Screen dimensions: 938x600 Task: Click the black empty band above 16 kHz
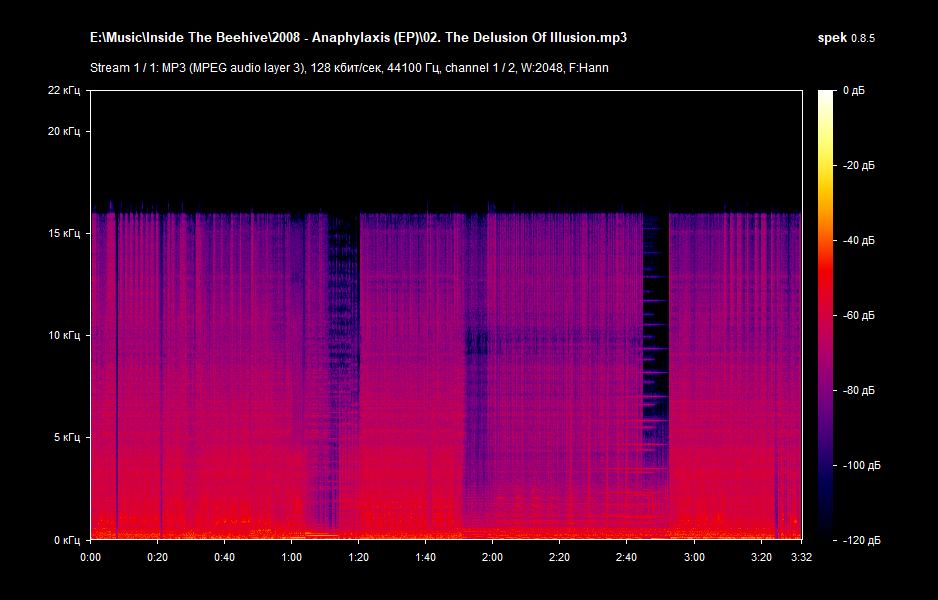446,150
